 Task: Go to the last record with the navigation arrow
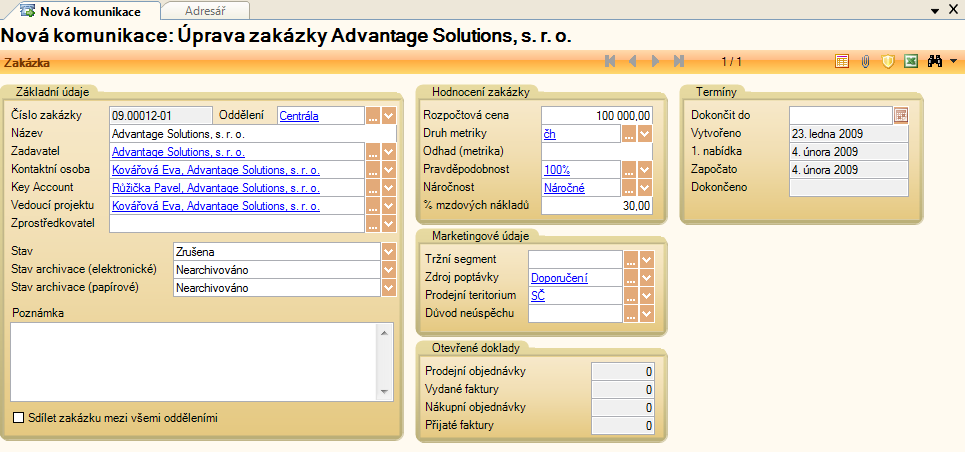tap(680, 61)
